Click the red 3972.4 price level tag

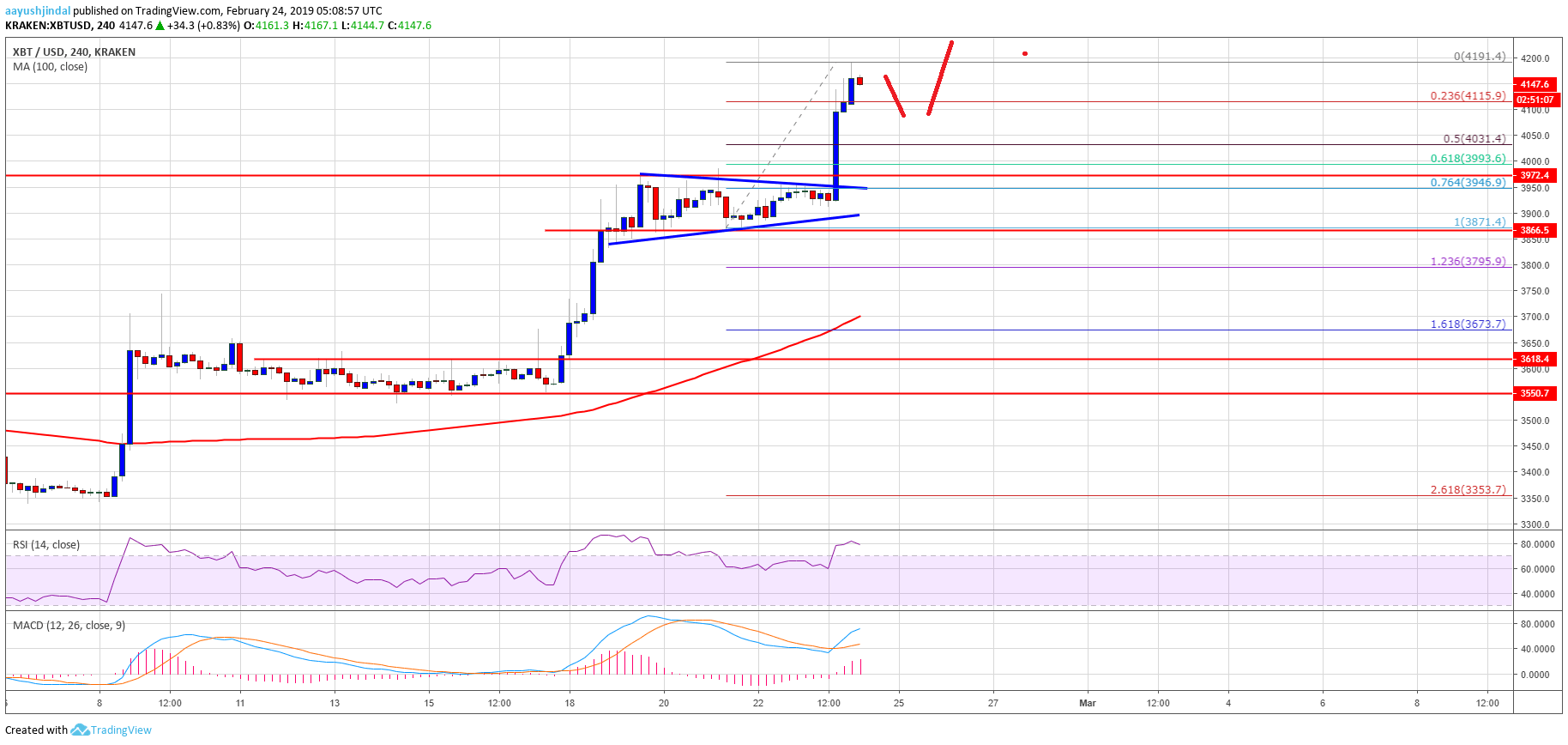(x=1535, y=175)
